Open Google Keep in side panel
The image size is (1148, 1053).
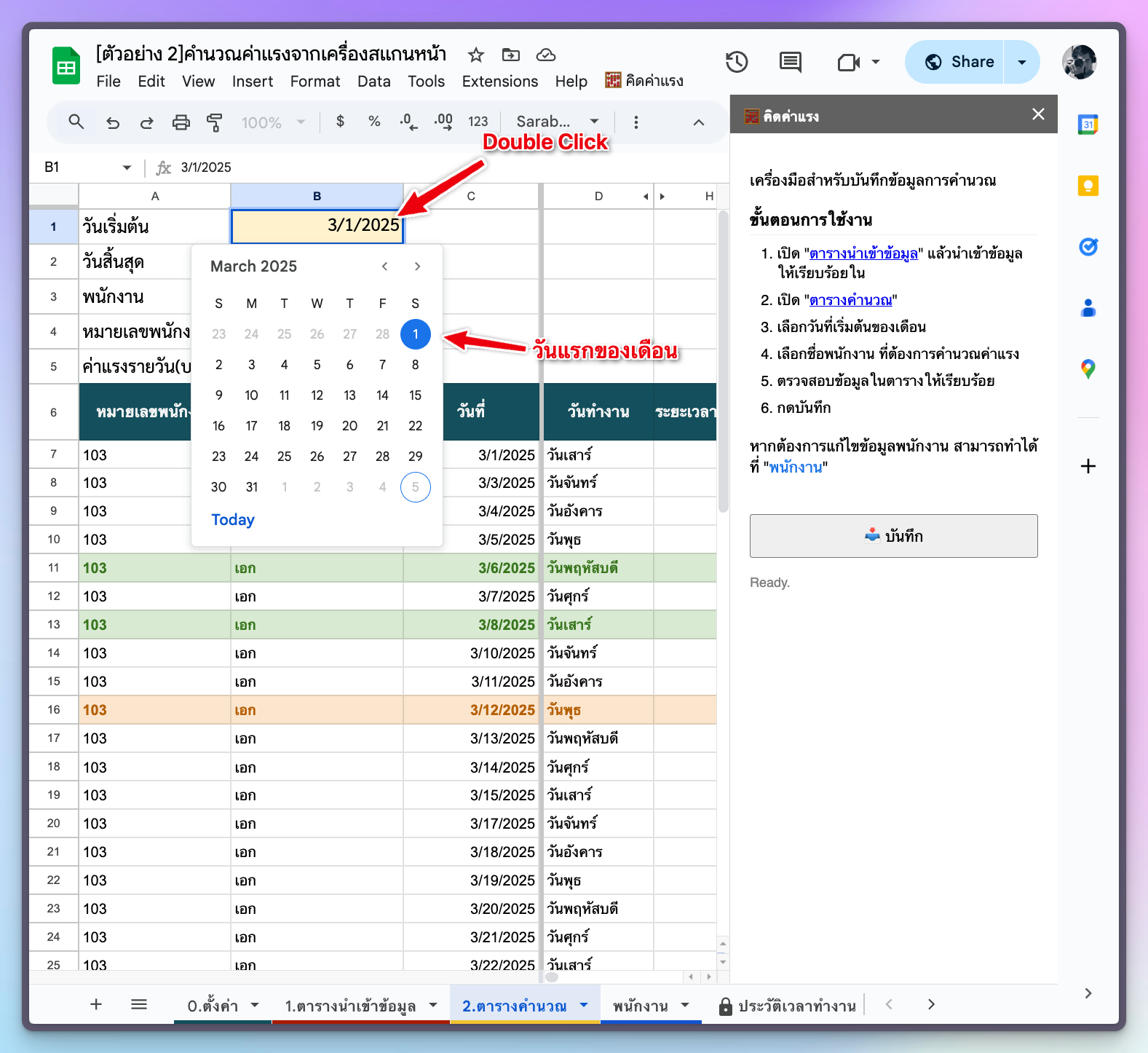click(1088, 186)
